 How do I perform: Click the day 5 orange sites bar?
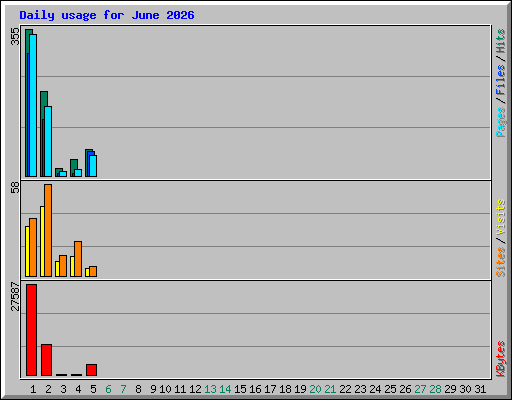[x=93, y=271]
